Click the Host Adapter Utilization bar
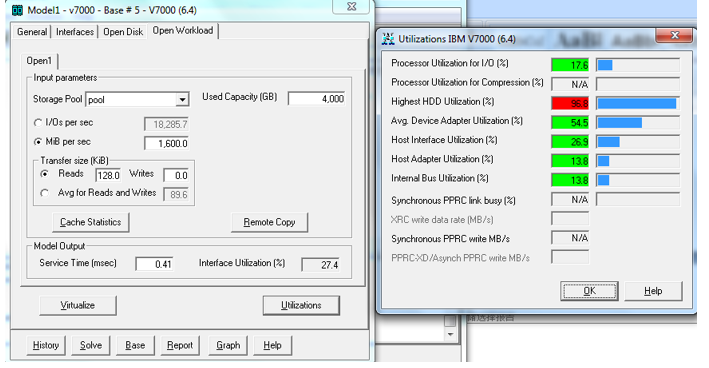Image resolution: width=709 pixels, height=368 pixels. [638, 161]
